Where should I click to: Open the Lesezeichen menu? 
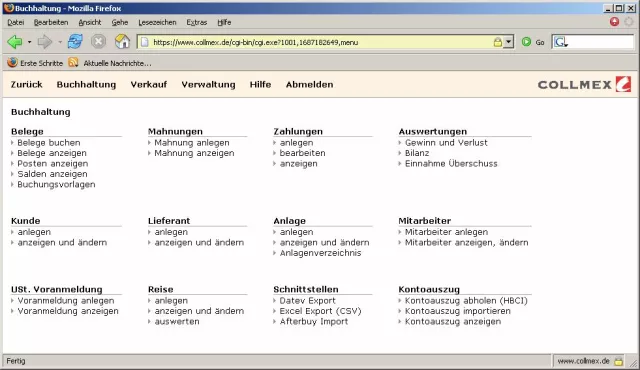[157, 22]
